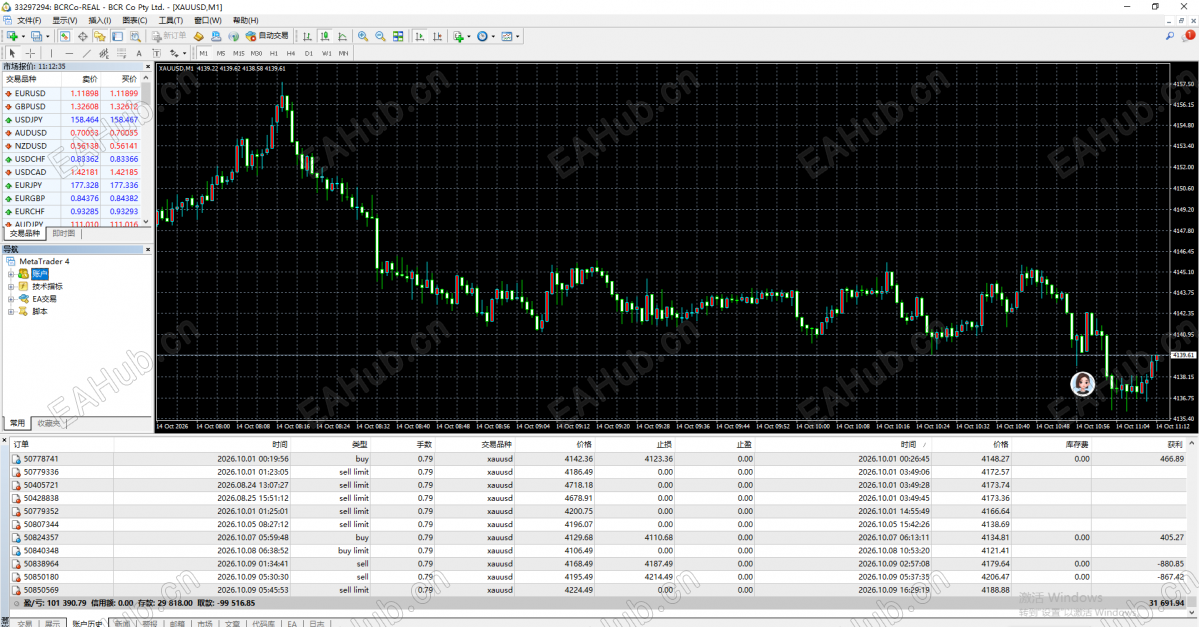Open the 图表(C) menu

pos(135,20)
